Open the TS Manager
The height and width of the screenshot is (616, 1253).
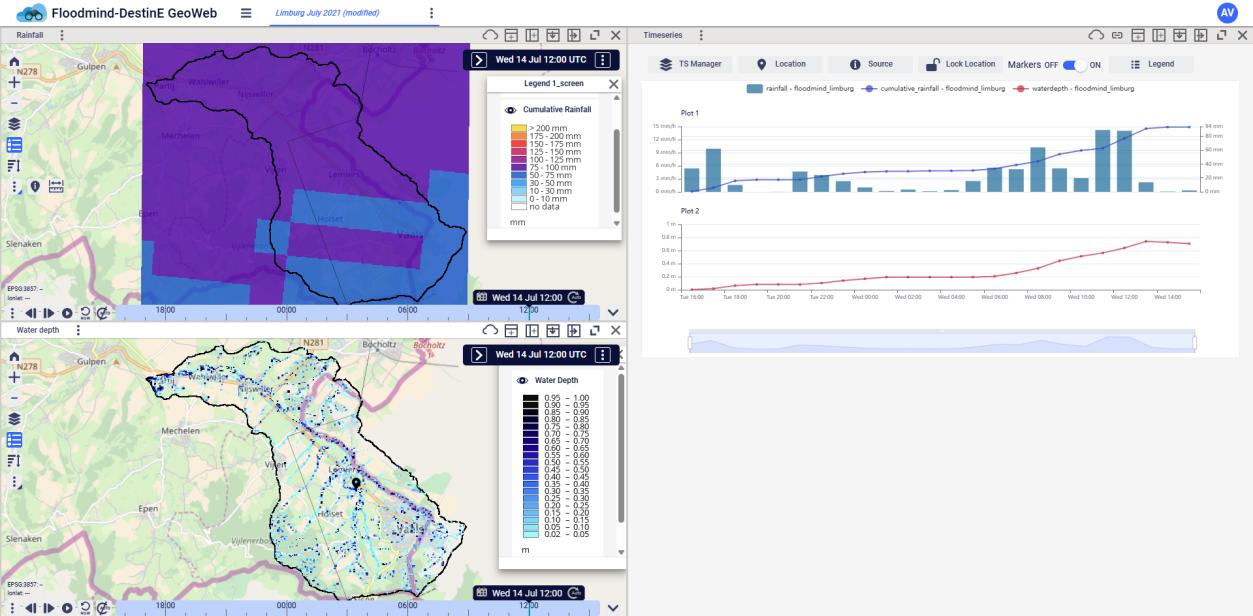692,64
